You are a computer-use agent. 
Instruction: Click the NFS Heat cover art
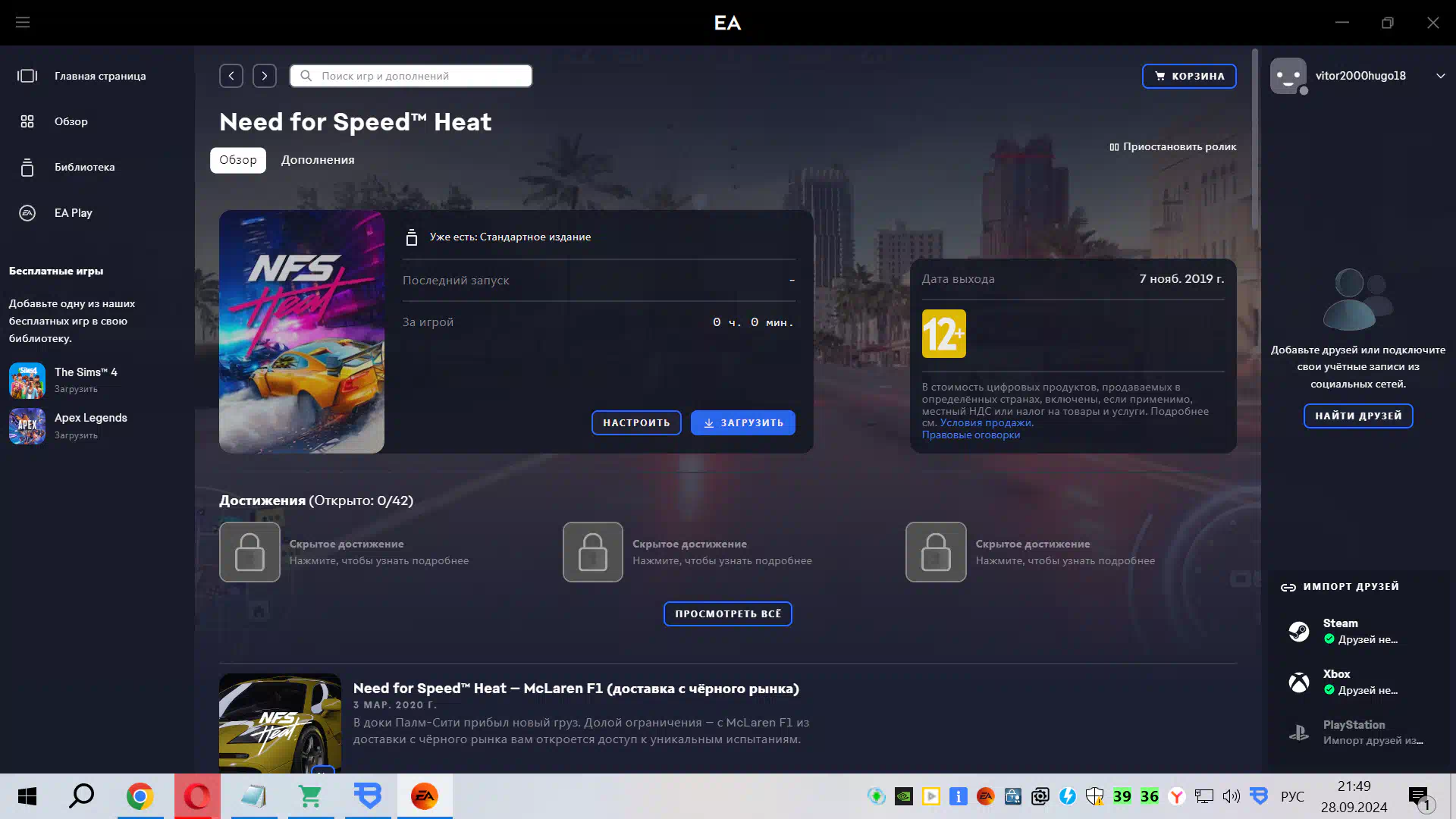click(302, 331)
